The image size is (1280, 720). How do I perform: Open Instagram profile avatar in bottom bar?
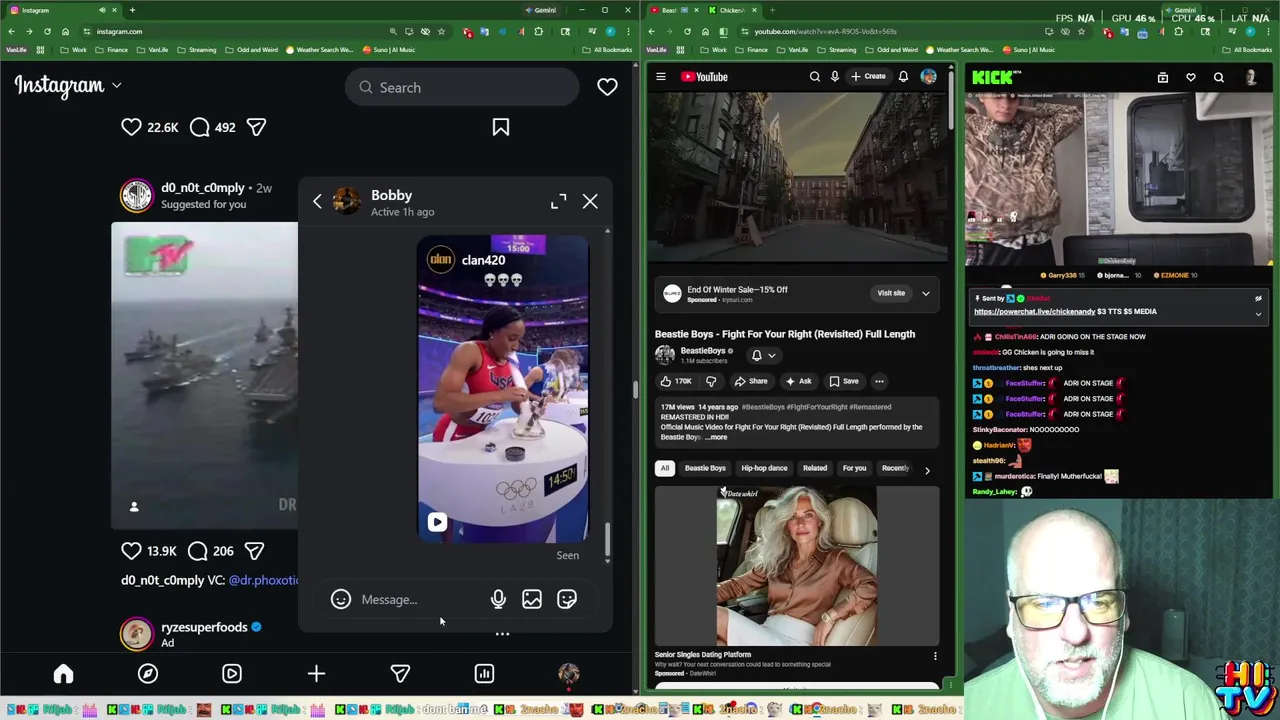click(568, 674)
